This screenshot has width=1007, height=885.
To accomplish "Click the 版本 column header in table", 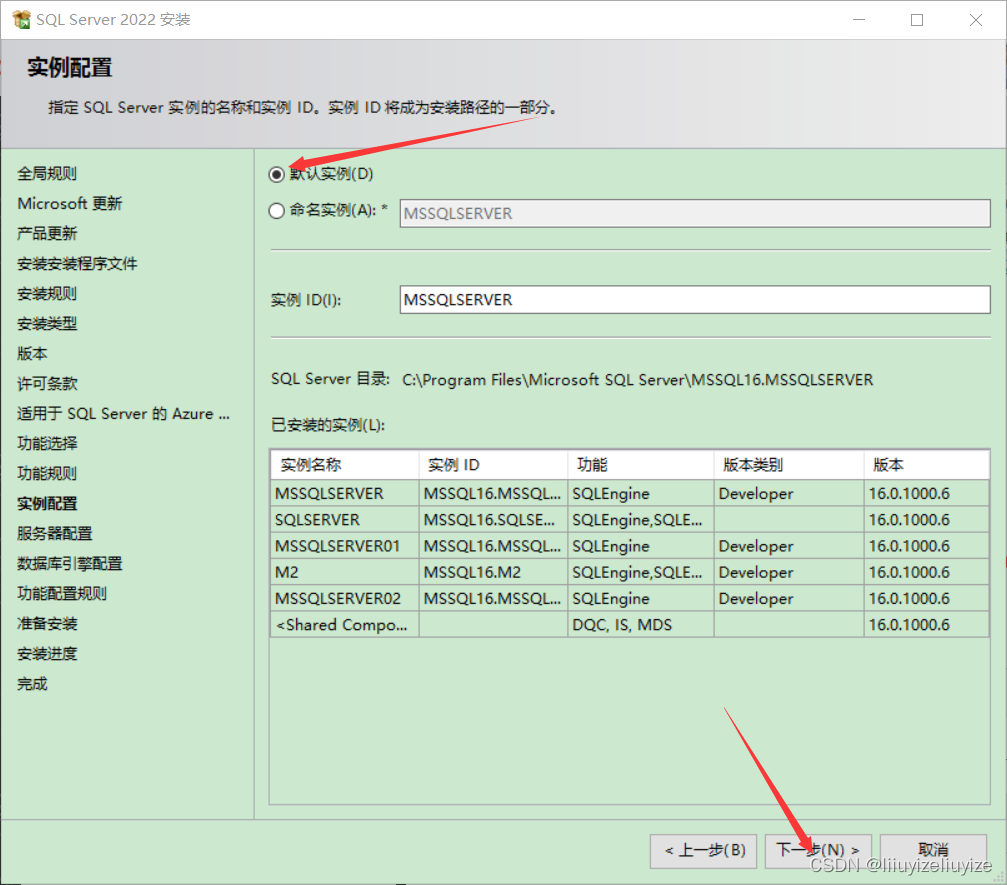I will [926, 464].
